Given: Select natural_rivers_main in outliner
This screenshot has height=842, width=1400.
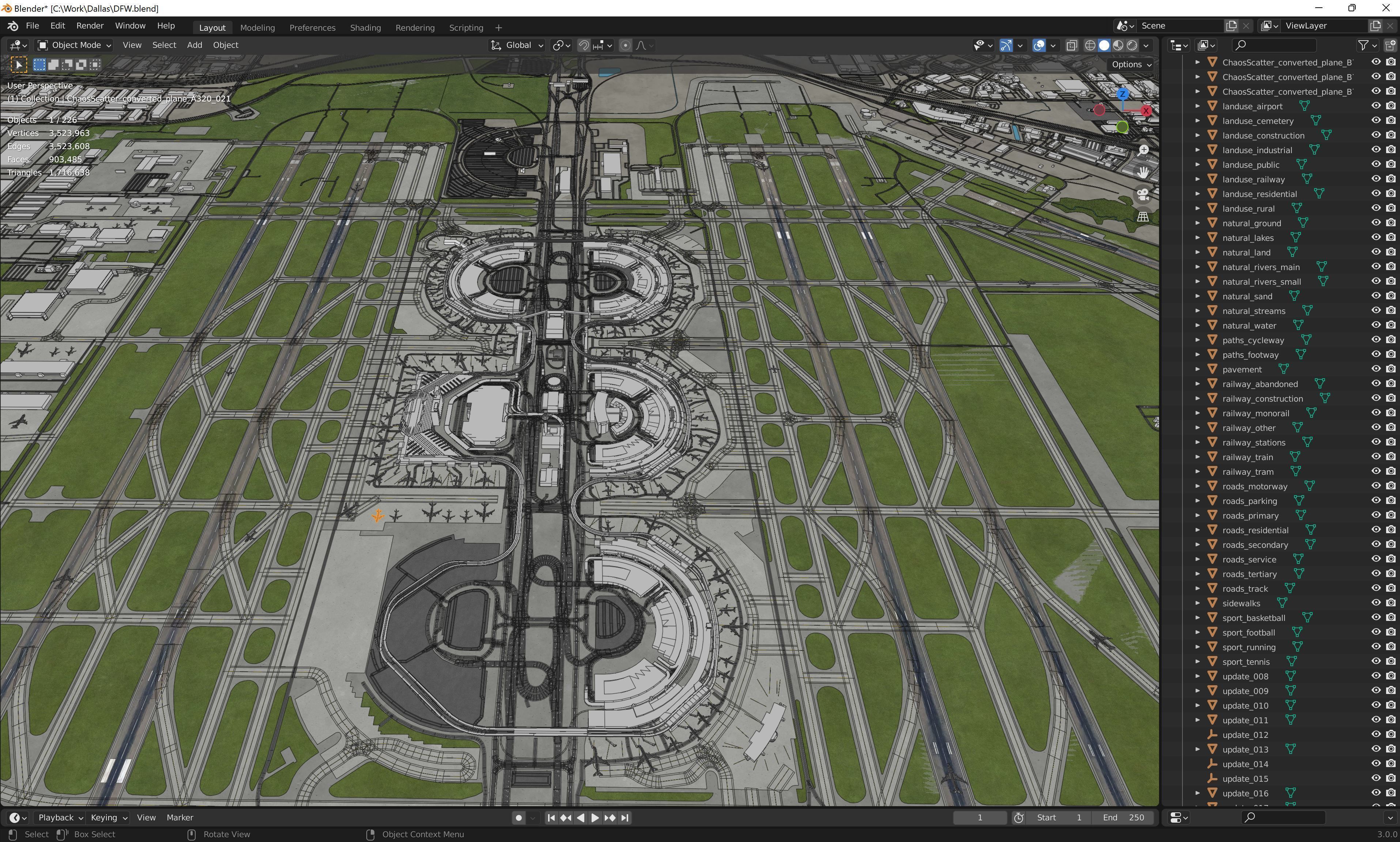Looking at the screenshot, I should pyautogui.click(x=1261, y=267).
